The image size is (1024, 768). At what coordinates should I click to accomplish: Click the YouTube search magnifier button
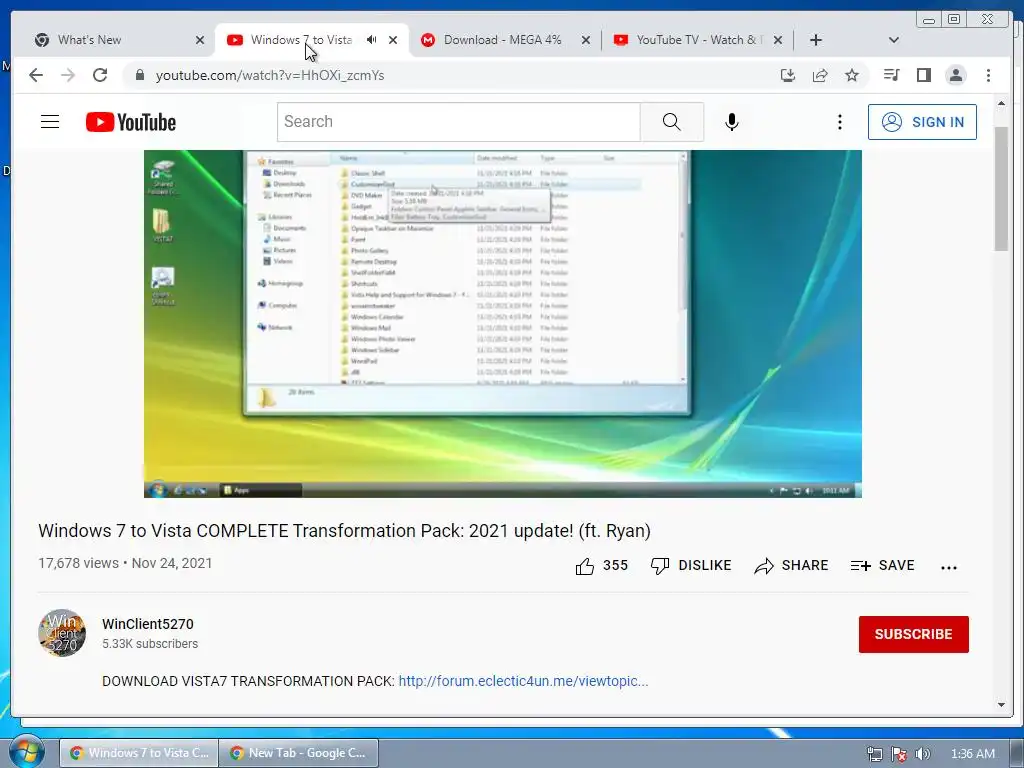click(x=671, y=121)
